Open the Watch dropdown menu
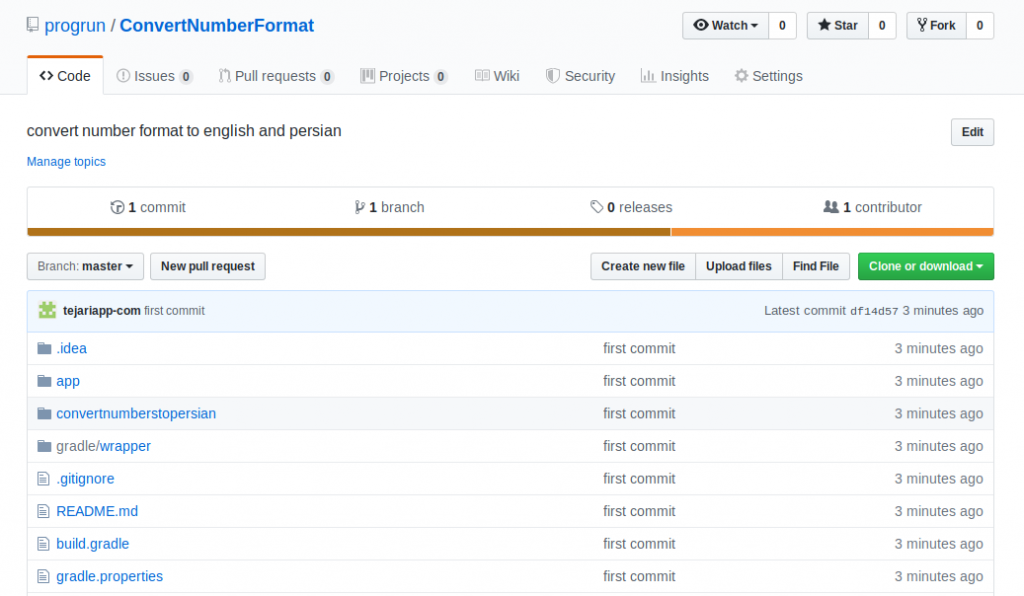Viewport: 1024px width, 596px height. [x=726, y=25]
